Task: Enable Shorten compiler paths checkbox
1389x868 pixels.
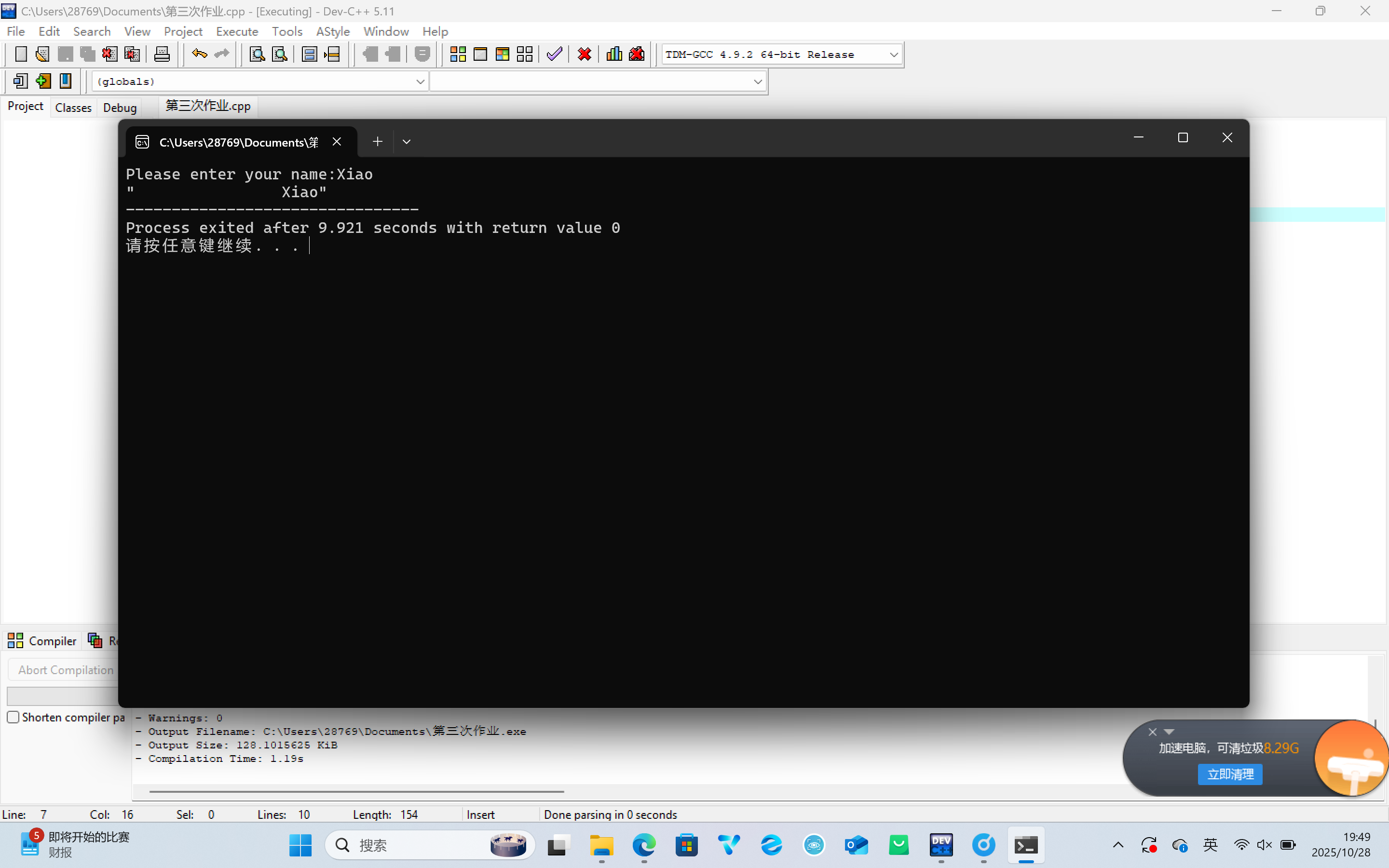Action: 13,717
